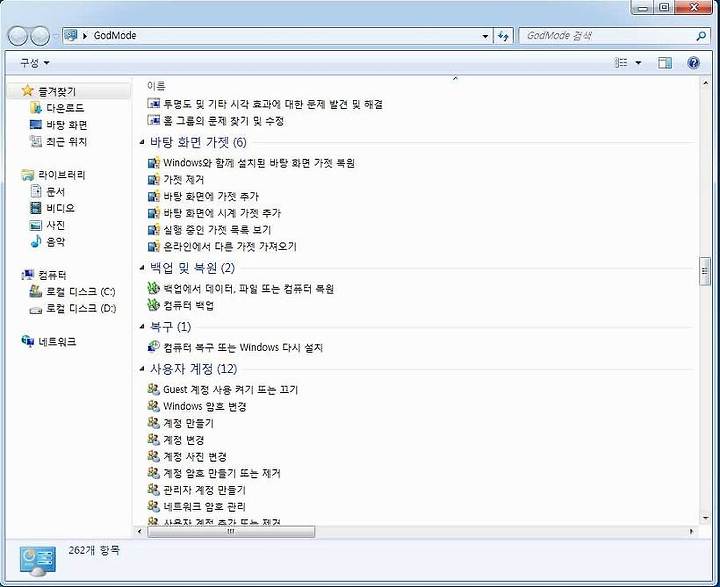Open 바탕 화면에 가젯 추가

[211, 197]
